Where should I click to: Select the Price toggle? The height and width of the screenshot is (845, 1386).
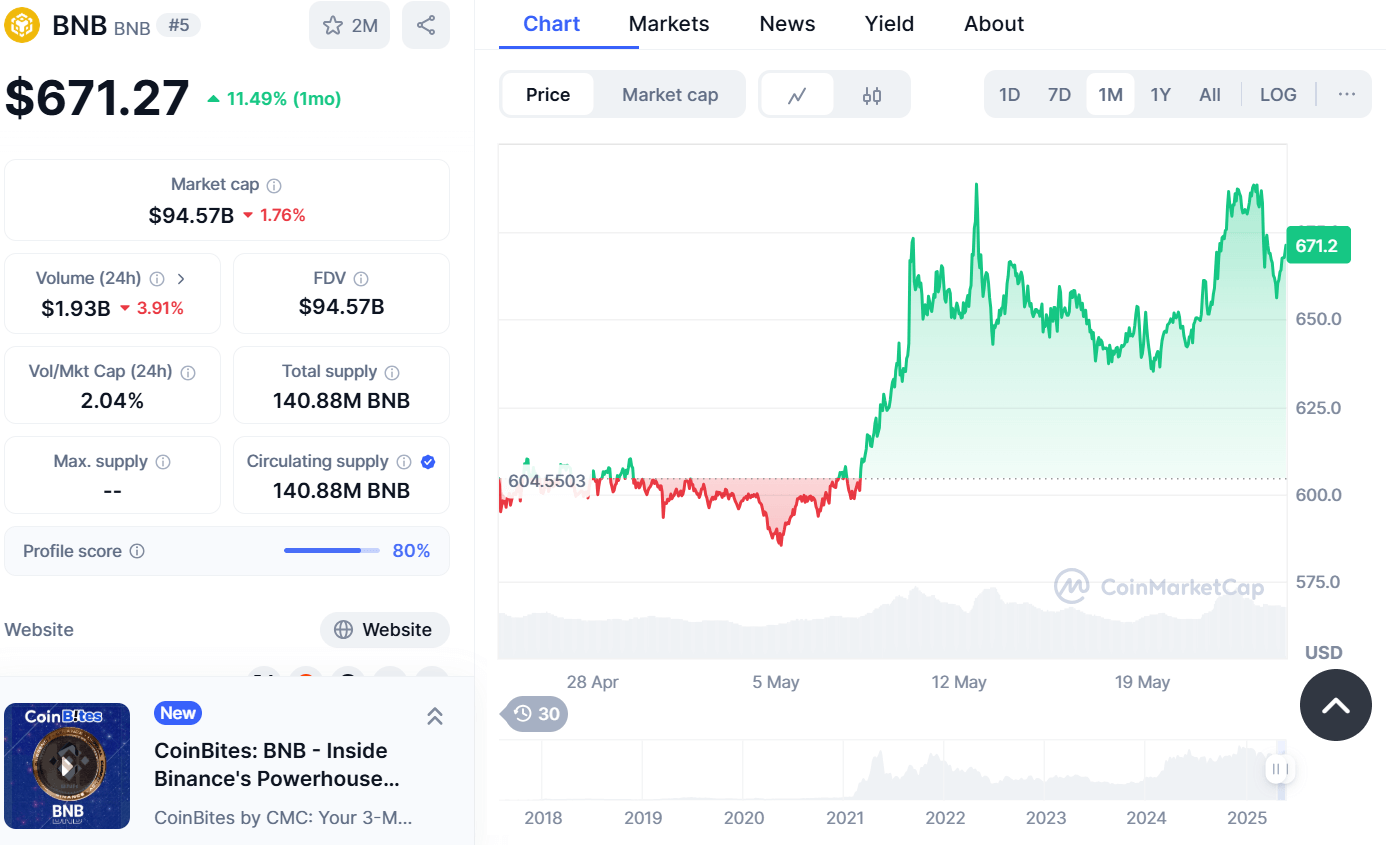pyautogui.click(x=548, y=95)
